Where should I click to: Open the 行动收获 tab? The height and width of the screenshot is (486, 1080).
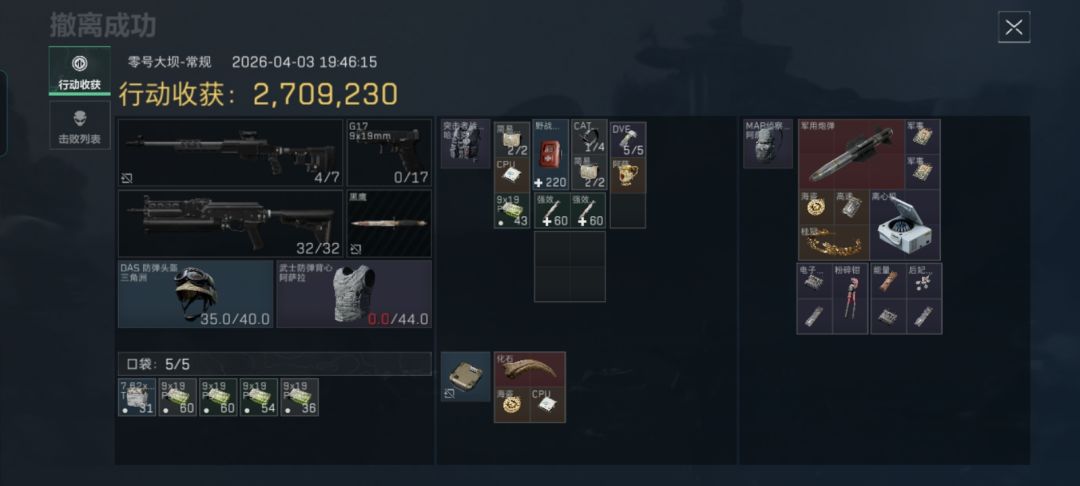tap(79, 71)
